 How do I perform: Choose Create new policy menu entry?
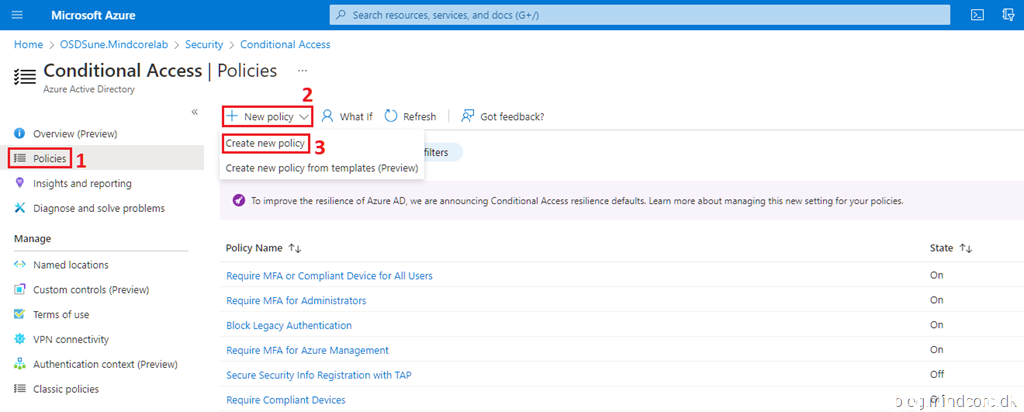click(265, 144)
